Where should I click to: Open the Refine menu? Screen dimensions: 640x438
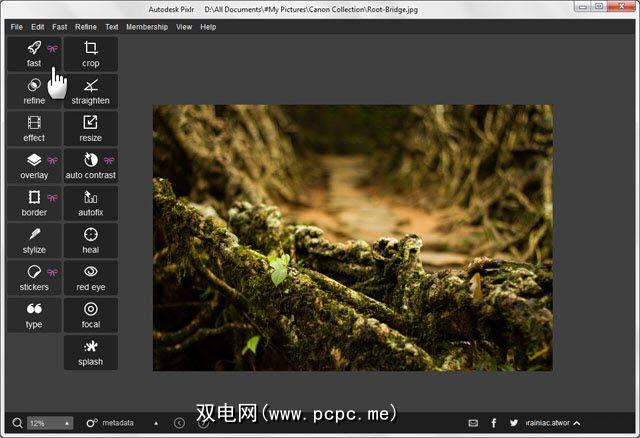(x=86, y=27)
